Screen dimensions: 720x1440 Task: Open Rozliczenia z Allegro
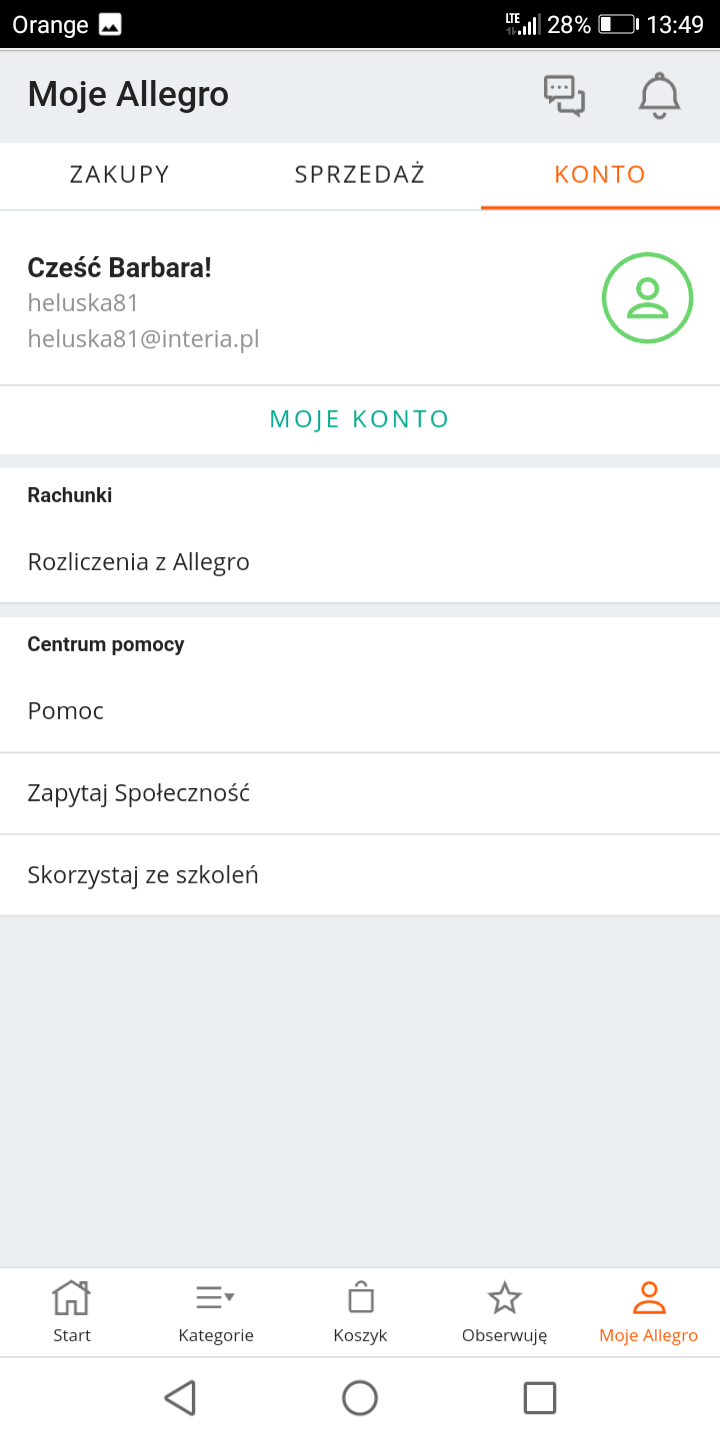click(138, 561)
